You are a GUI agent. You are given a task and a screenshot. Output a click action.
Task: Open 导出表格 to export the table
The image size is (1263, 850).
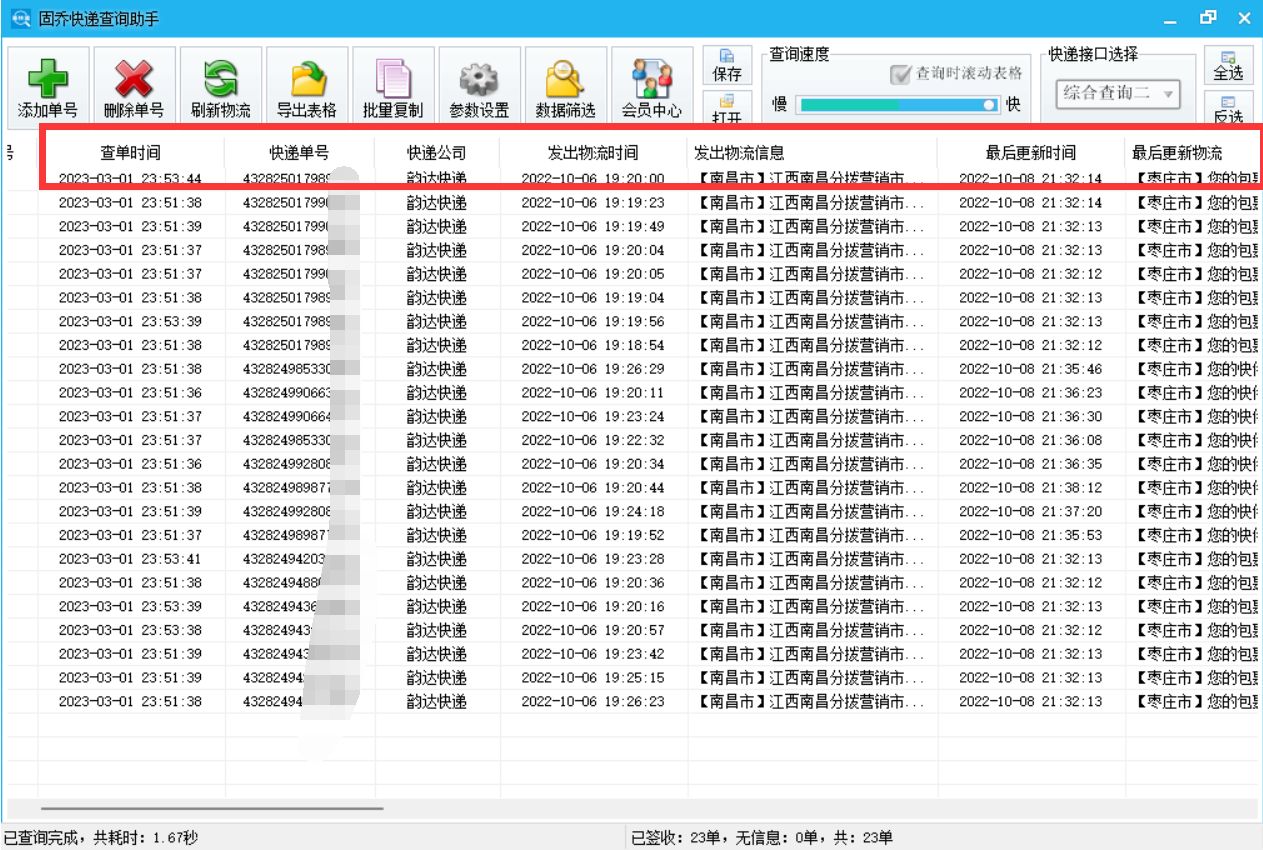point(305,87)
